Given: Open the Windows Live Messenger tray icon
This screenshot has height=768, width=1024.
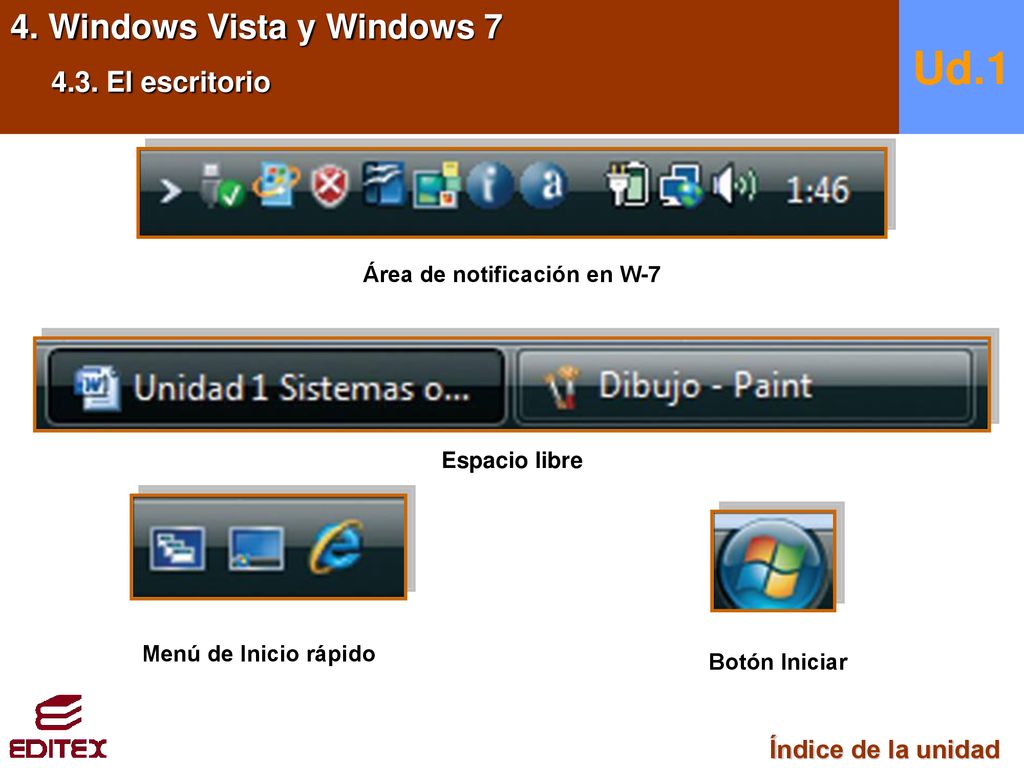Looking at the screenshot, I should click(276, 185).
